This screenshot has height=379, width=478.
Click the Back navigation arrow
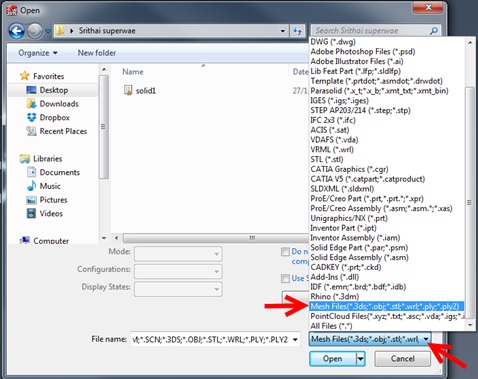[16, 31]
